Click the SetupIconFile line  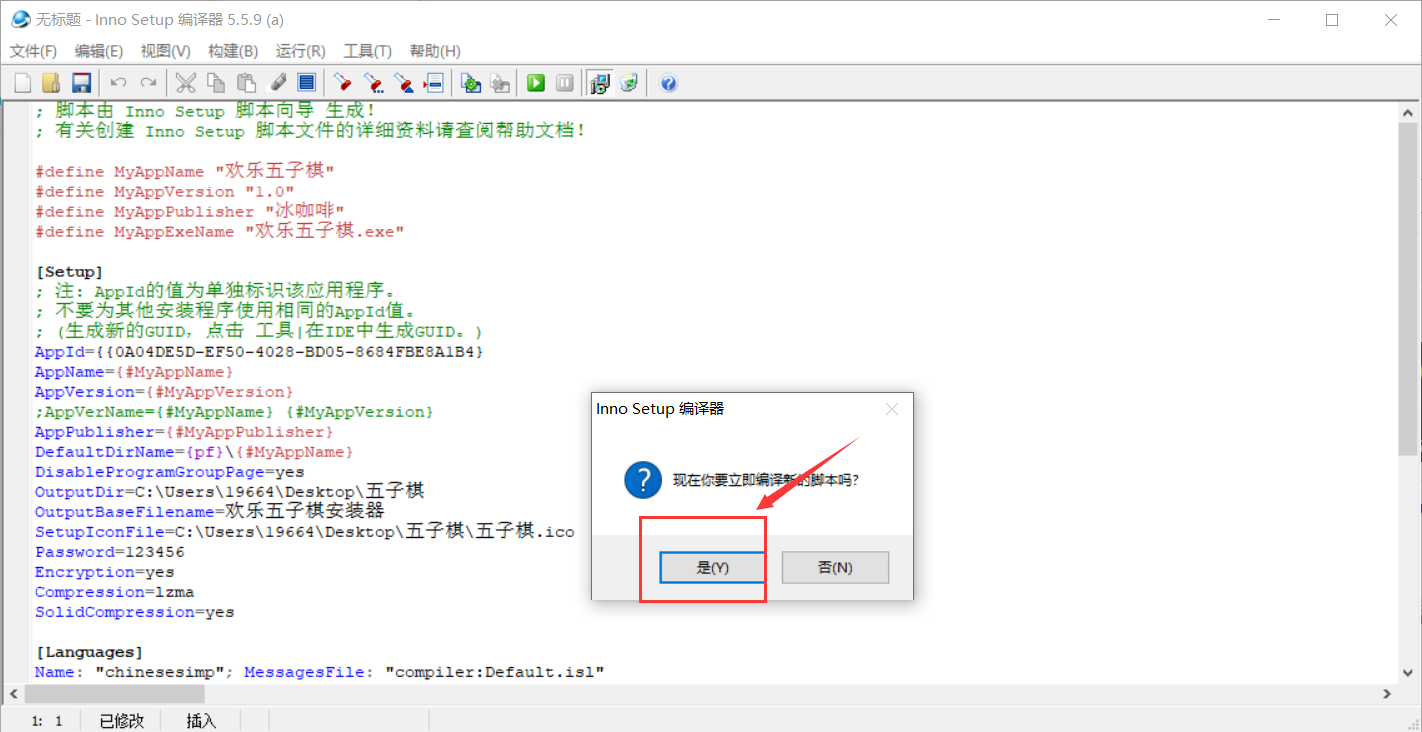305,532
